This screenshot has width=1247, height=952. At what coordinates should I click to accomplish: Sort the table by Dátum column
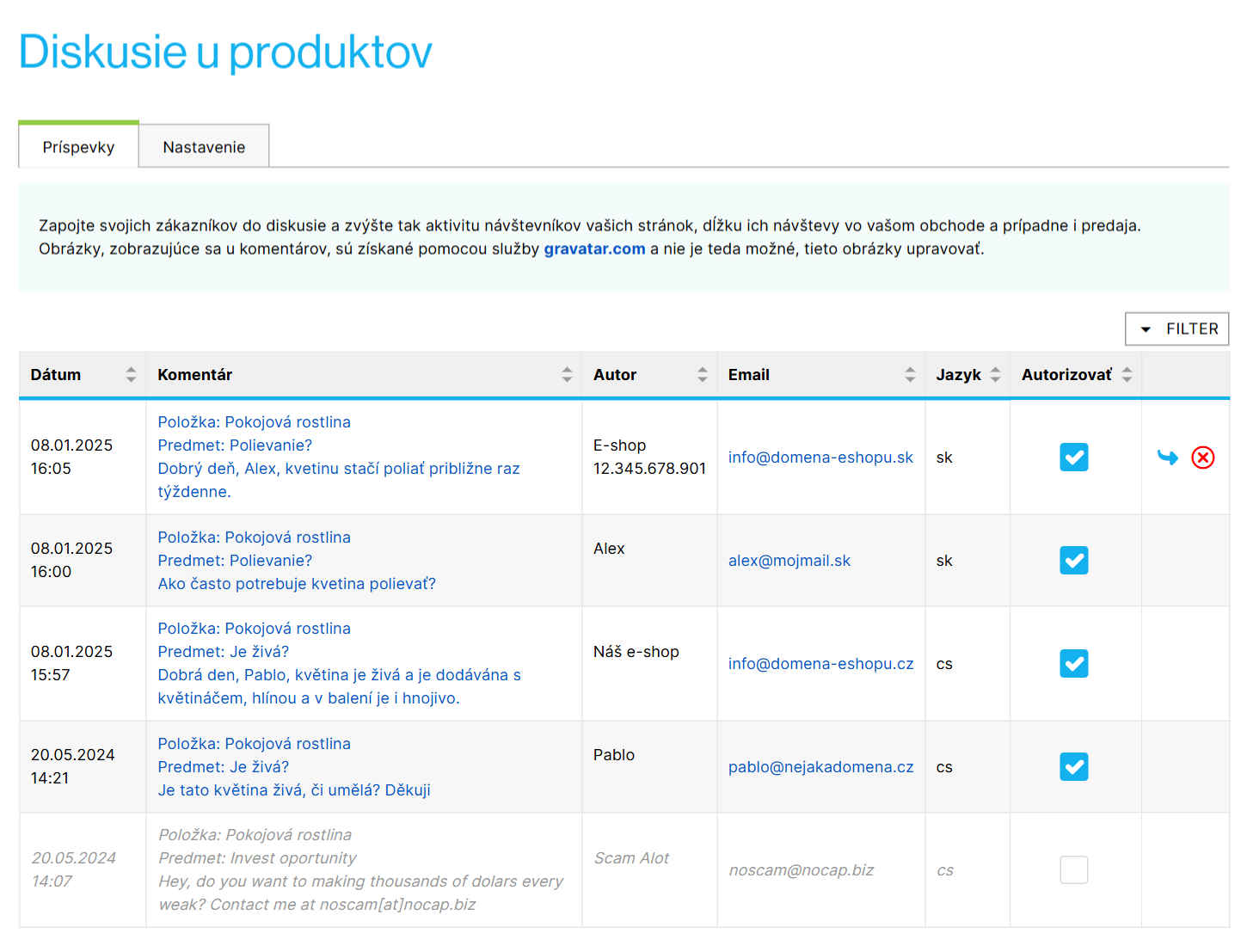point(130,374)
